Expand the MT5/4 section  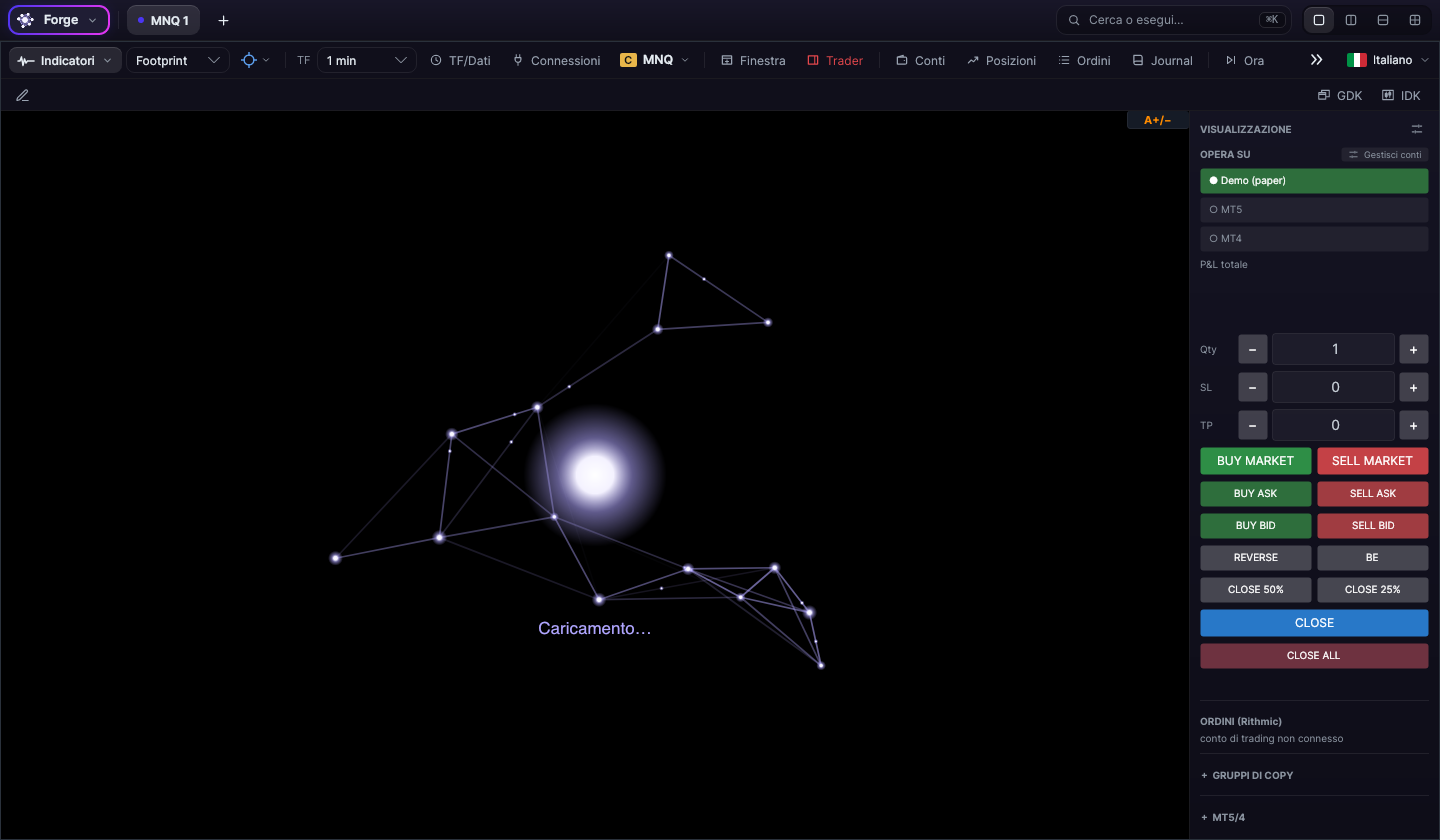[1222, 817]
